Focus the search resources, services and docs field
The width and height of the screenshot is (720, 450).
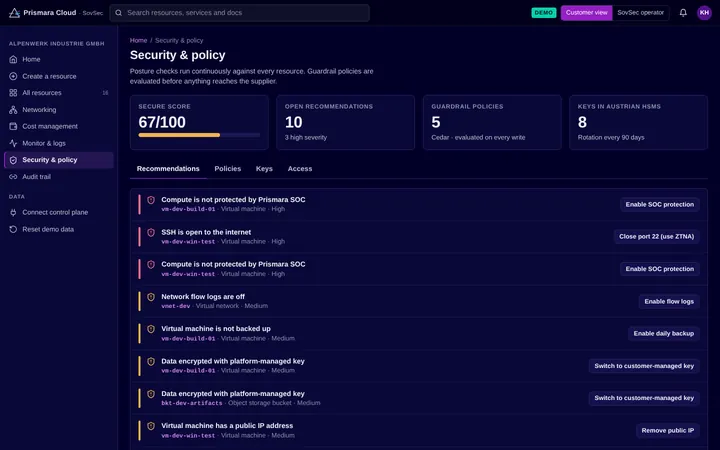(x=239, y=13)
